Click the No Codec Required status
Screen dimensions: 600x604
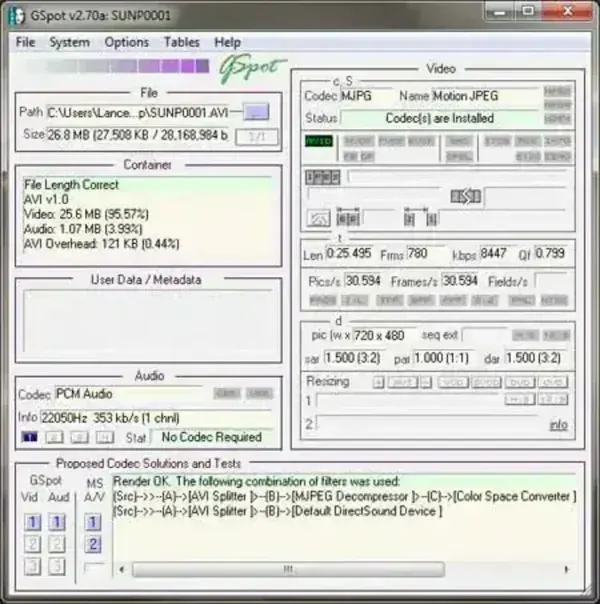click(212, 437)
